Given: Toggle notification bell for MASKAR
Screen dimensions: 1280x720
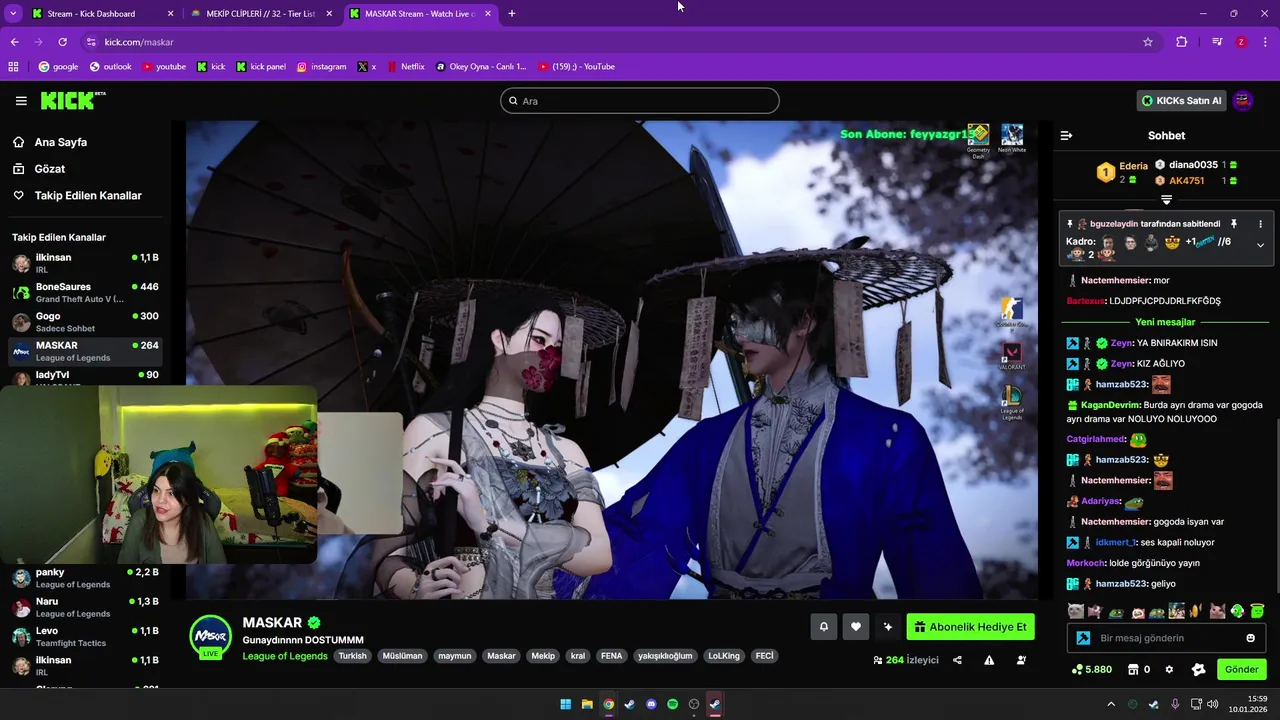Looking at the screenshot, I should tap(824, 627).
